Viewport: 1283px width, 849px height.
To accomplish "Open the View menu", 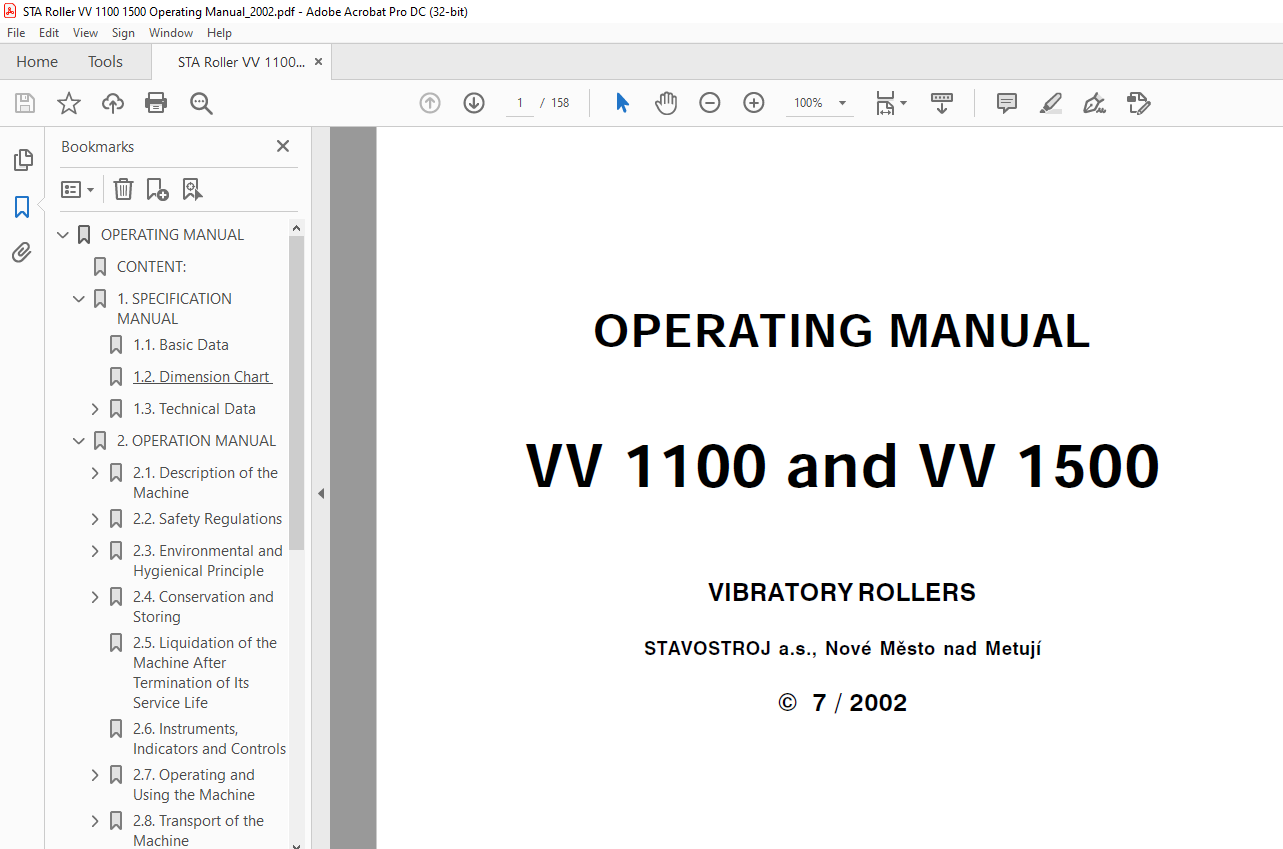I will pyautogui.click(x=85, y=33).
